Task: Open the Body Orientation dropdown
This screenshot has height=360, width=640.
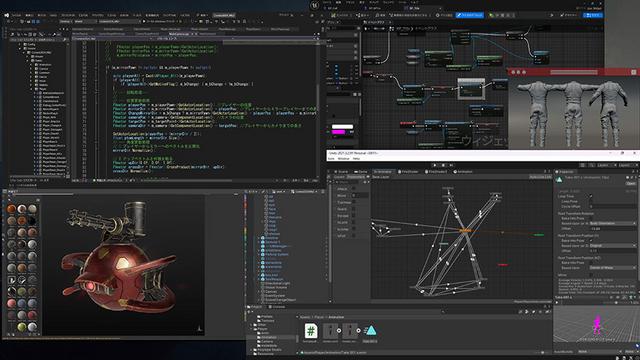Action: (x=613, y=223)
